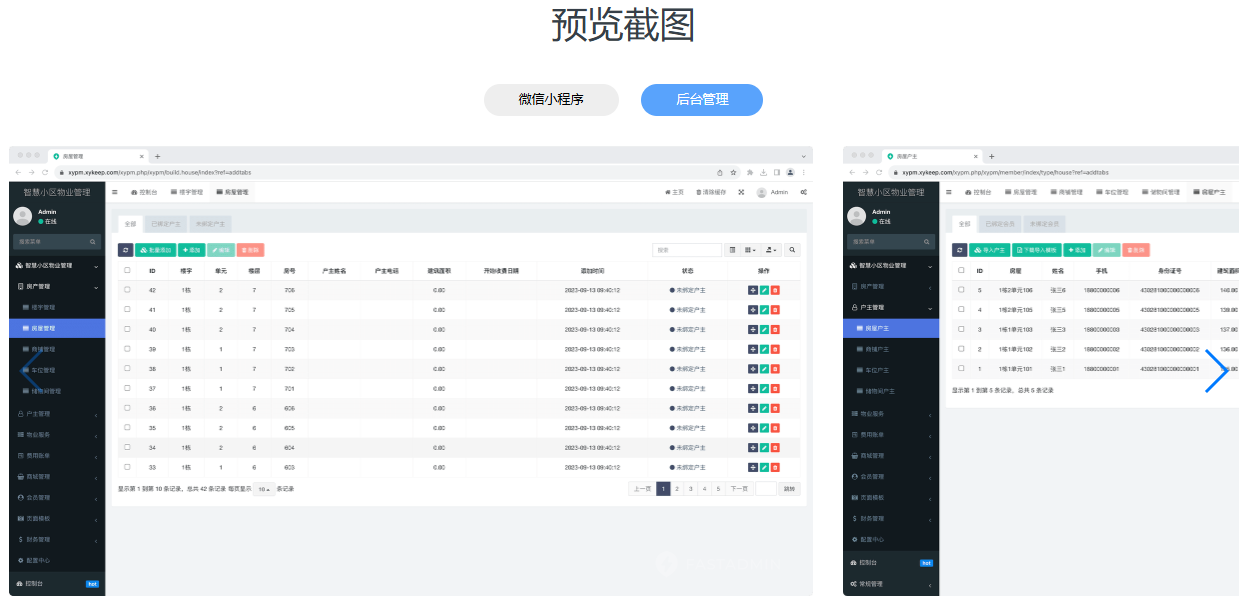Go to page 3 in table pagination

coord(690,487)
